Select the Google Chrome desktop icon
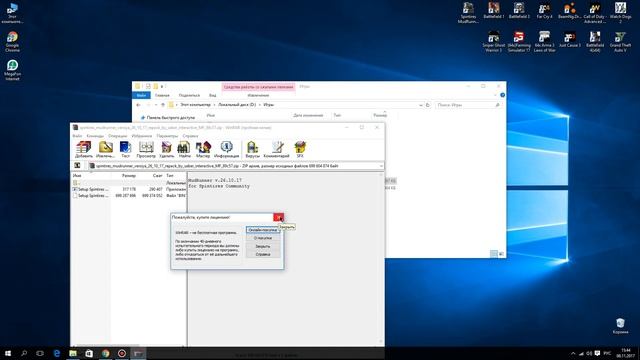Screen dimensions: 640x360 (x=12, y=42)
